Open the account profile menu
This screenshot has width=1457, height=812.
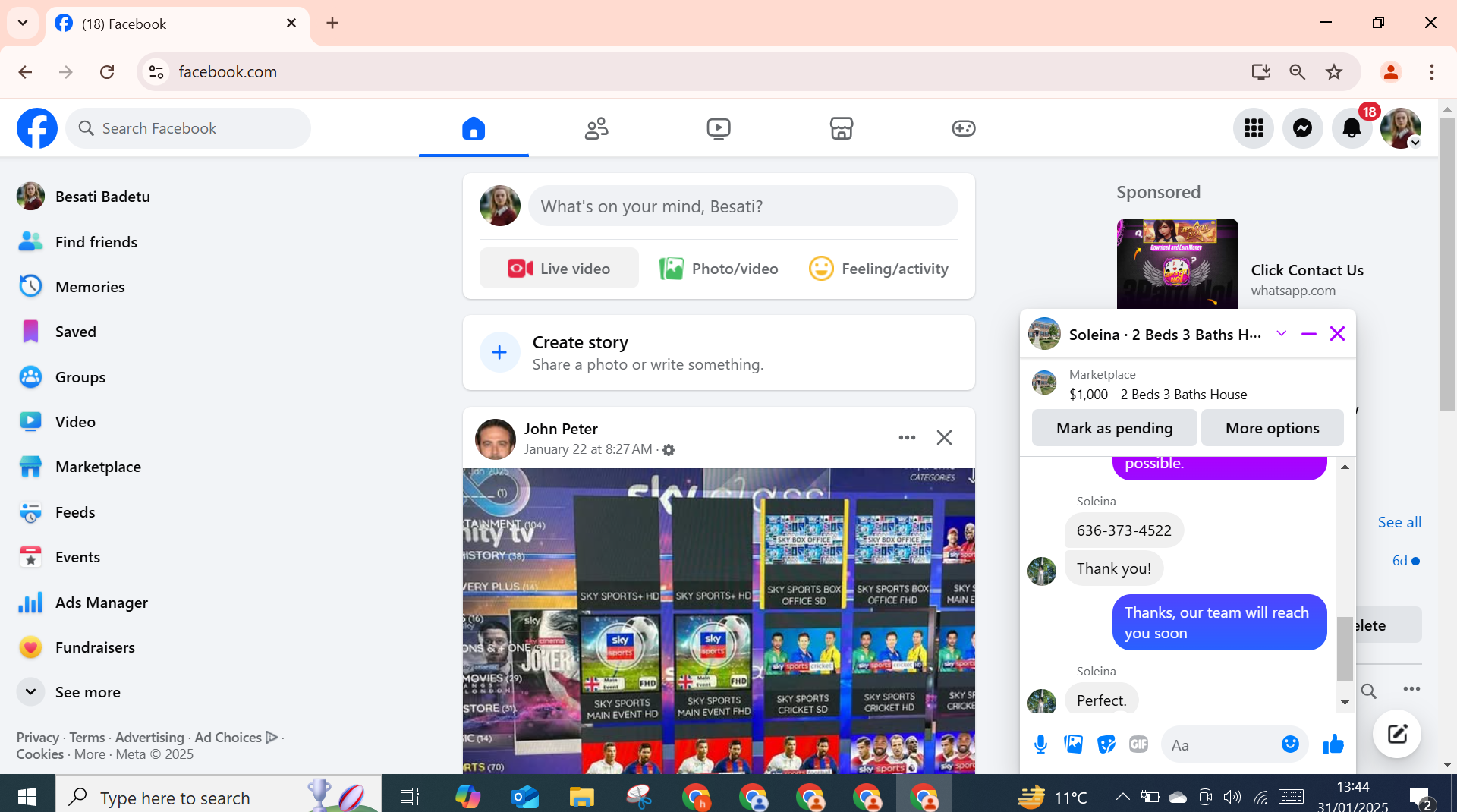(x=1401, y=128)
